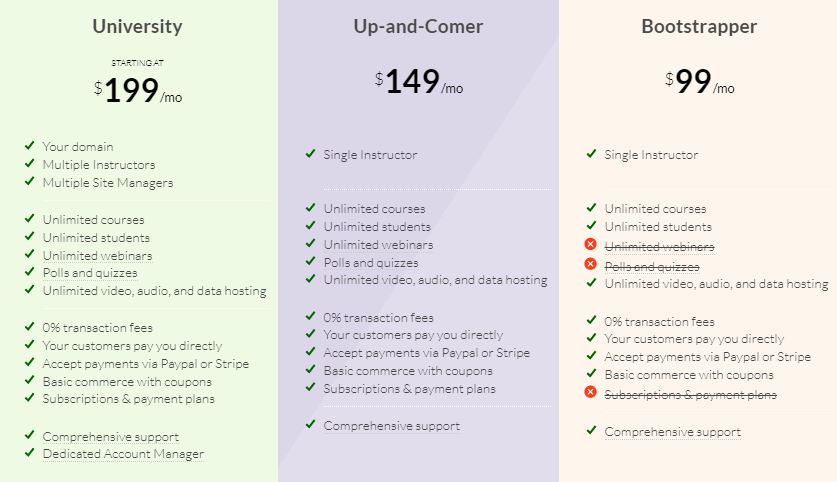This screenshot has height=482, width=837.
Task: Click checkmark beside Up-and-Comer Single Instructor
Action: click(311, 154)
